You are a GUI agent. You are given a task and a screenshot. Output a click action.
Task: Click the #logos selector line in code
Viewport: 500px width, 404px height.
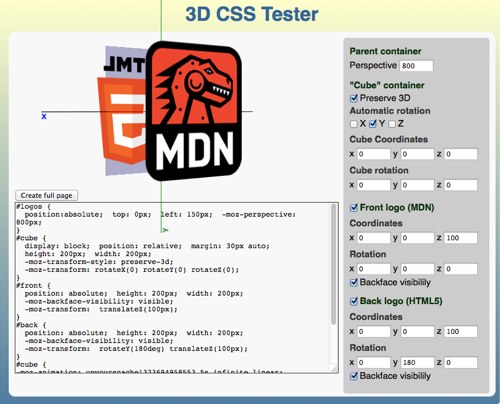point(33,207)
